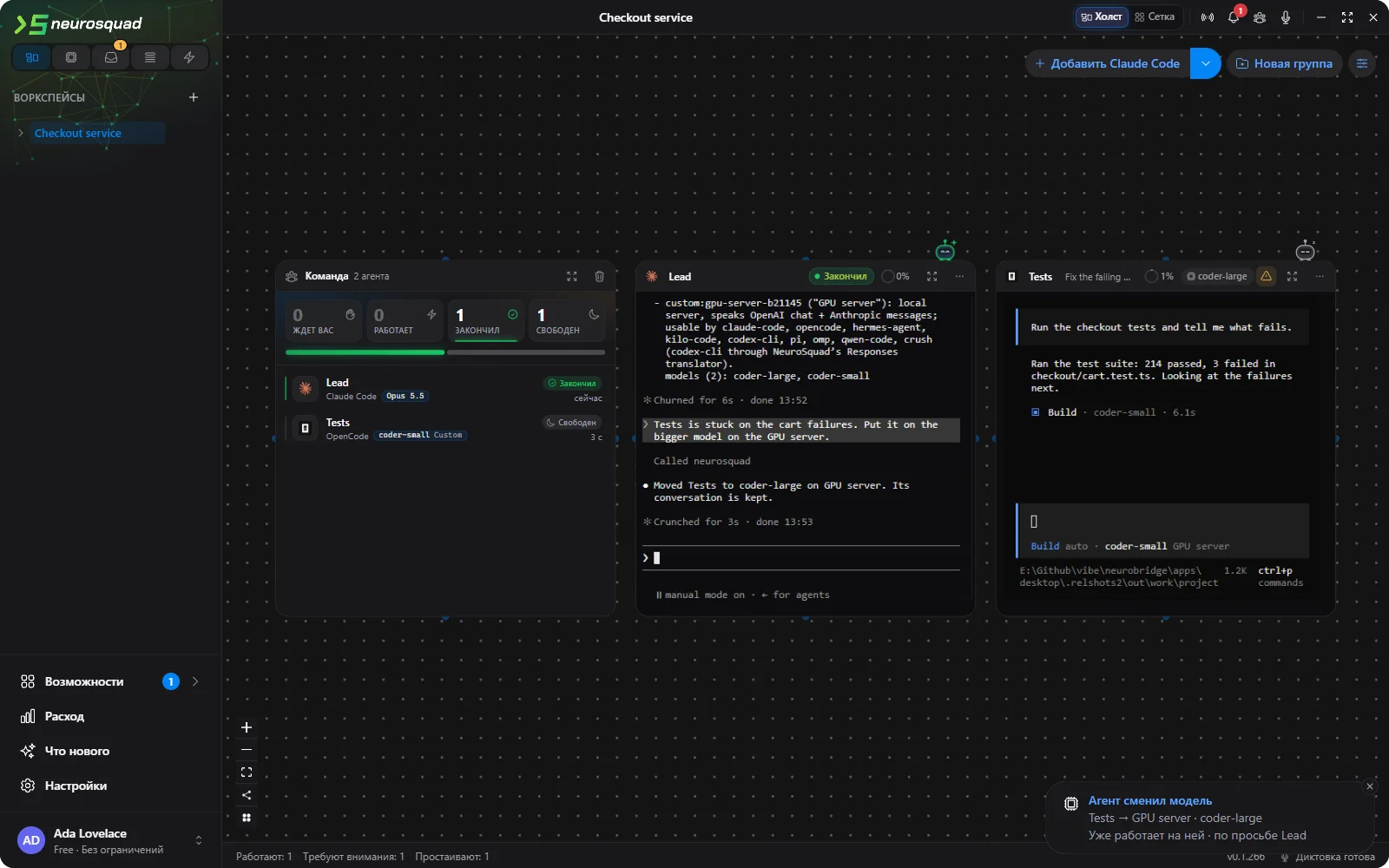Open Что нового in the sidebar
The width and height of the screenshot is (1389, 868).
pyautogui.click(x=110, y=751)
